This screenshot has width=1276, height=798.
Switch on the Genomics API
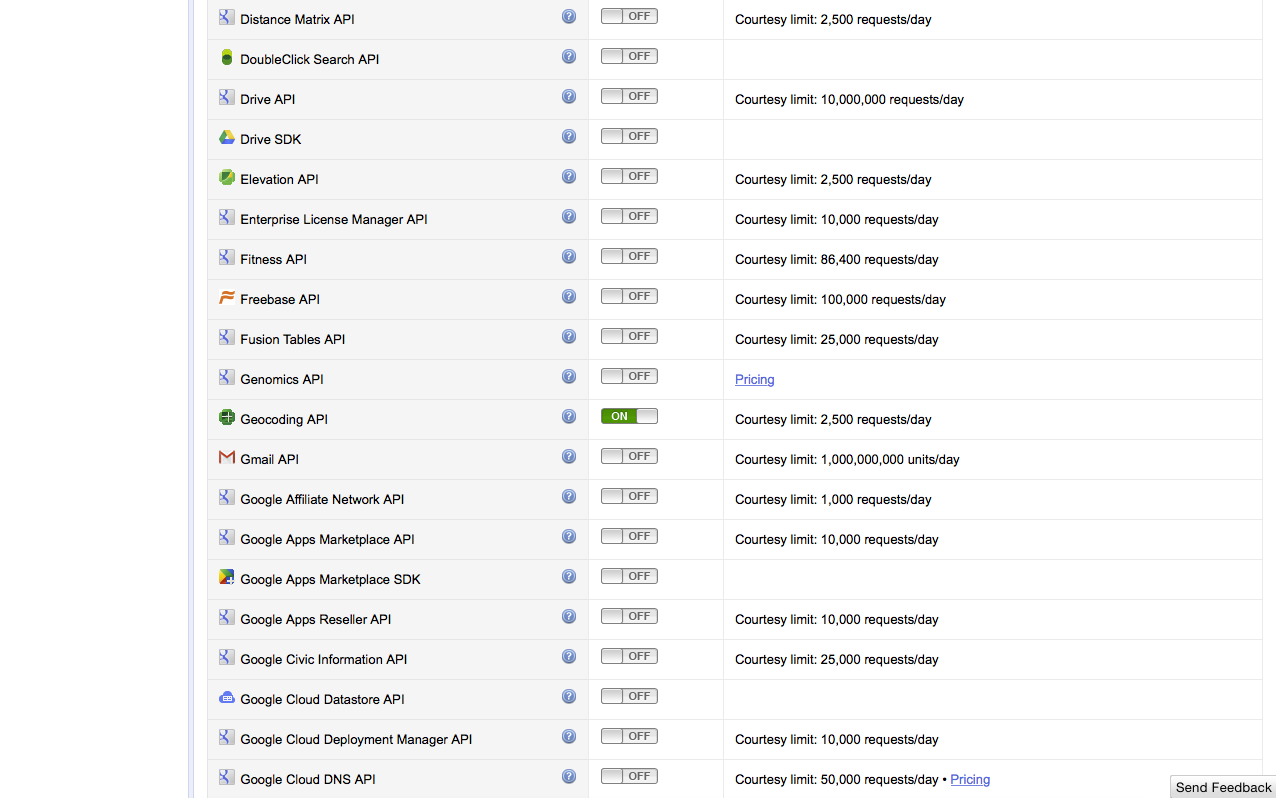click(629, 376)
